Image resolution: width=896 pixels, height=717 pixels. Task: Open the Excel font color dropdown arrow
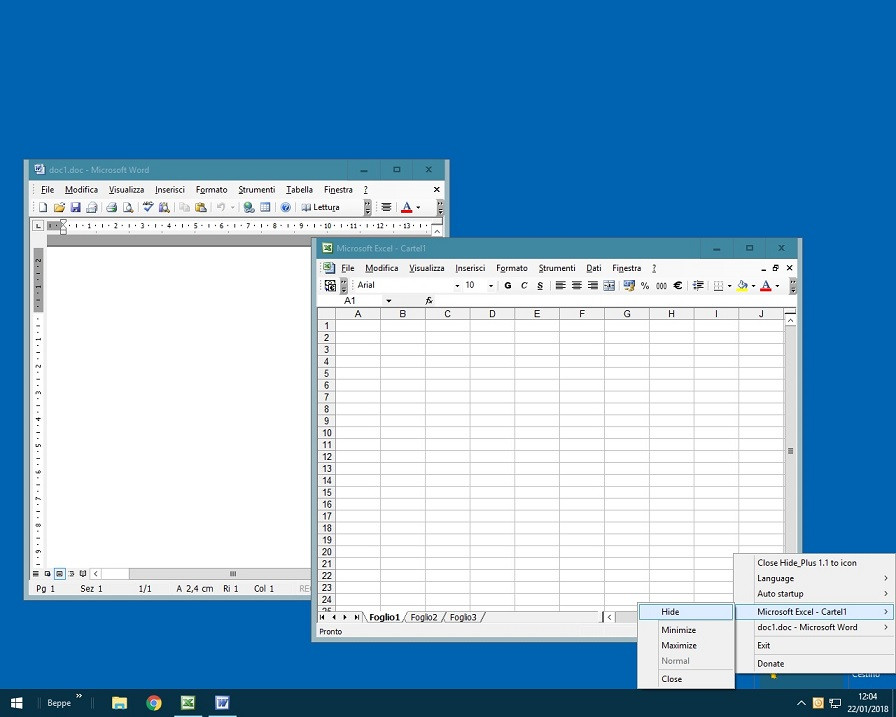tap(777, 286)
